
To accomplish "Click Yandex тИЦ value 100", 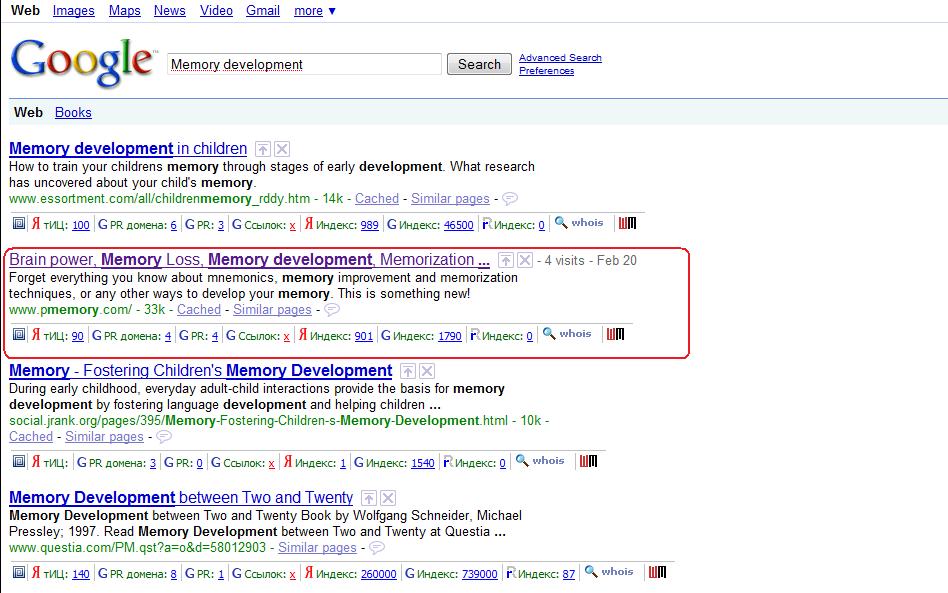I will click(x=80, y=225).
